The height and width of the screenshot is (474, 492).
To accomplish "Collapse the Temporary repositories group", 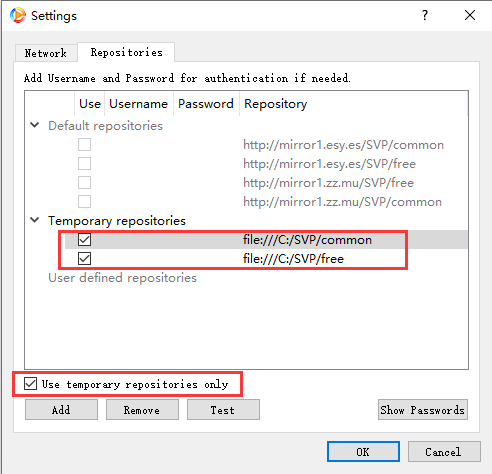I will click(x=35, y=220).
